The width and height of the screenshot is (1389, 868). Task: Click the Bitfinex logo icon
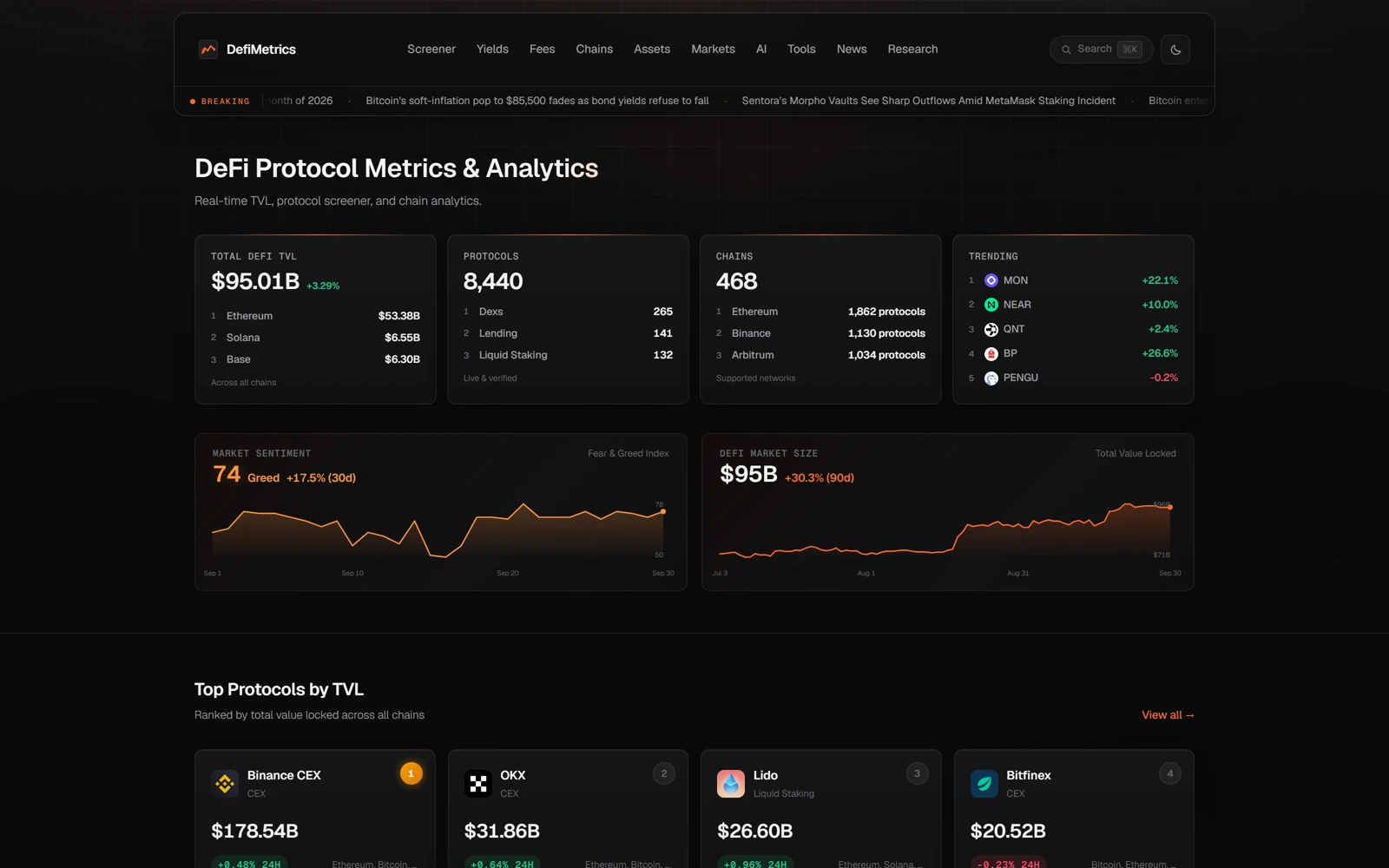(984, 784)
